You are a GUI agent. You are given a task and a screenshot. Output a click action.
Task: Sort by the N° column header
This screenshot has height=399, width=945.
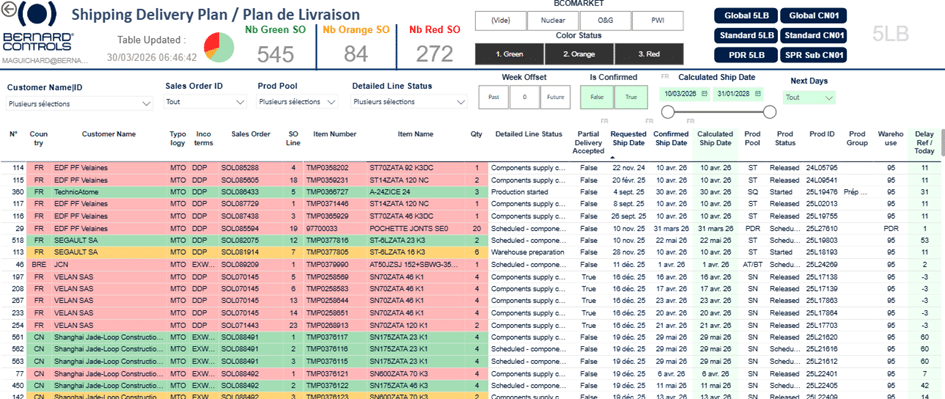tap(13, 134)
